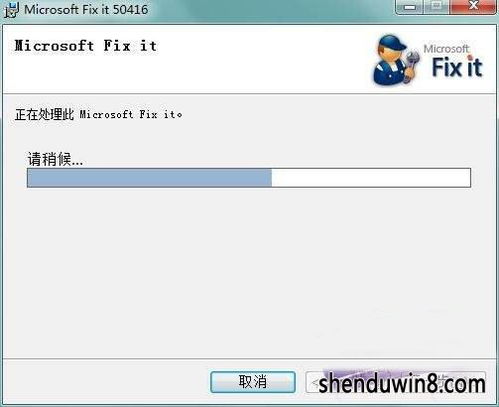Click the filled blue part of the progress bar
This screenshot has width=499, height=407.
click(x=149, y=178)
